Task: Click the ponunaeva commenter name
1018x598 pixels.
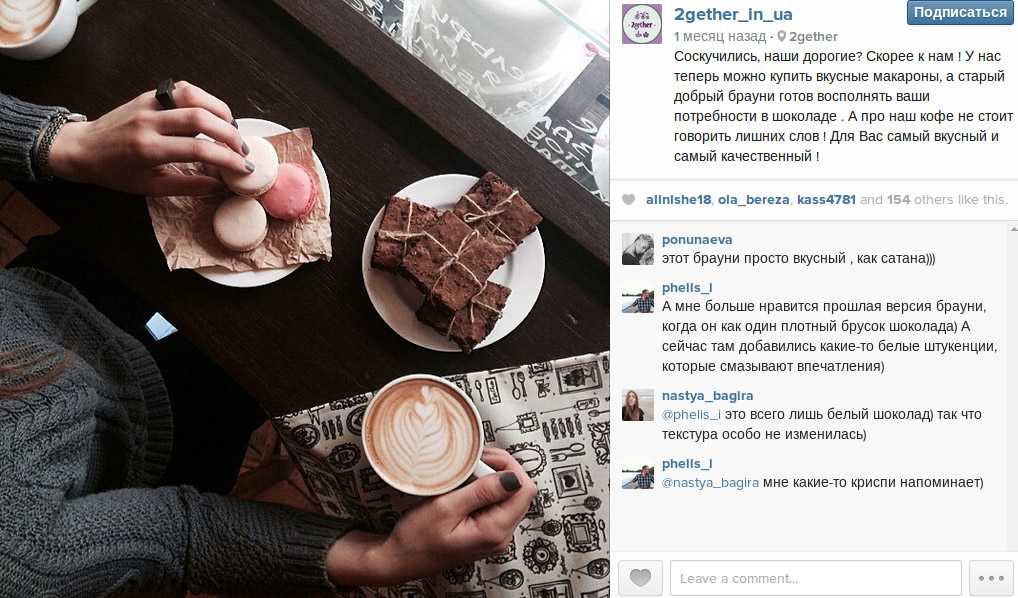Action: tap(697, 240)
